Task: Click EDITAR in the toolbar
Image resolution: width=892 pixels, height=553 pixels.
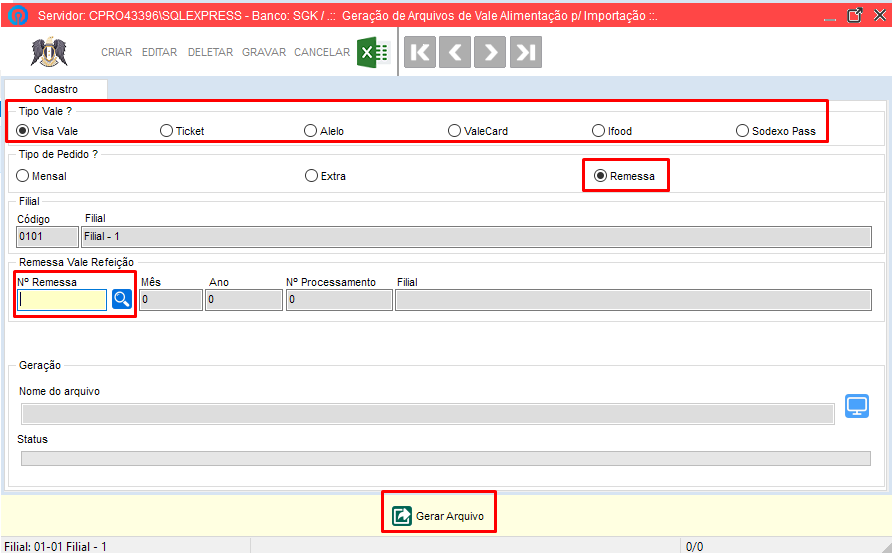Action: tap(159, 52)
